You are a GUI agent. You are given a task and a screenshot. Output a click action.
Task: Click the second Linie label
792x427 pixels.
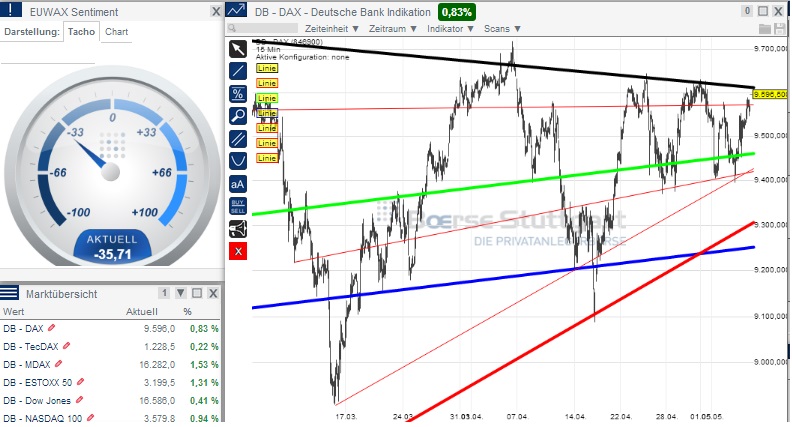(267, 83)
